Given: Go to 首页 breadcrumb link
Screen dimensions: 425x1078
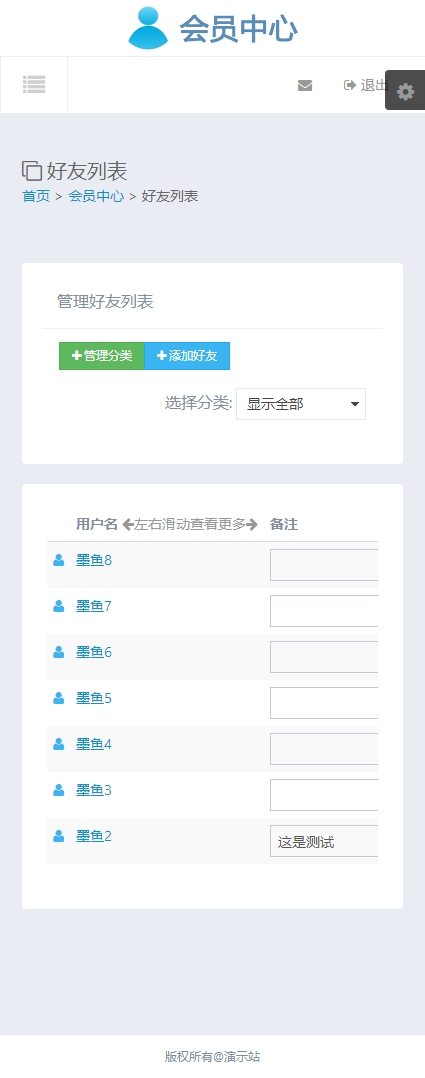Looking at the screenshot, I should [x=36, y=196].
